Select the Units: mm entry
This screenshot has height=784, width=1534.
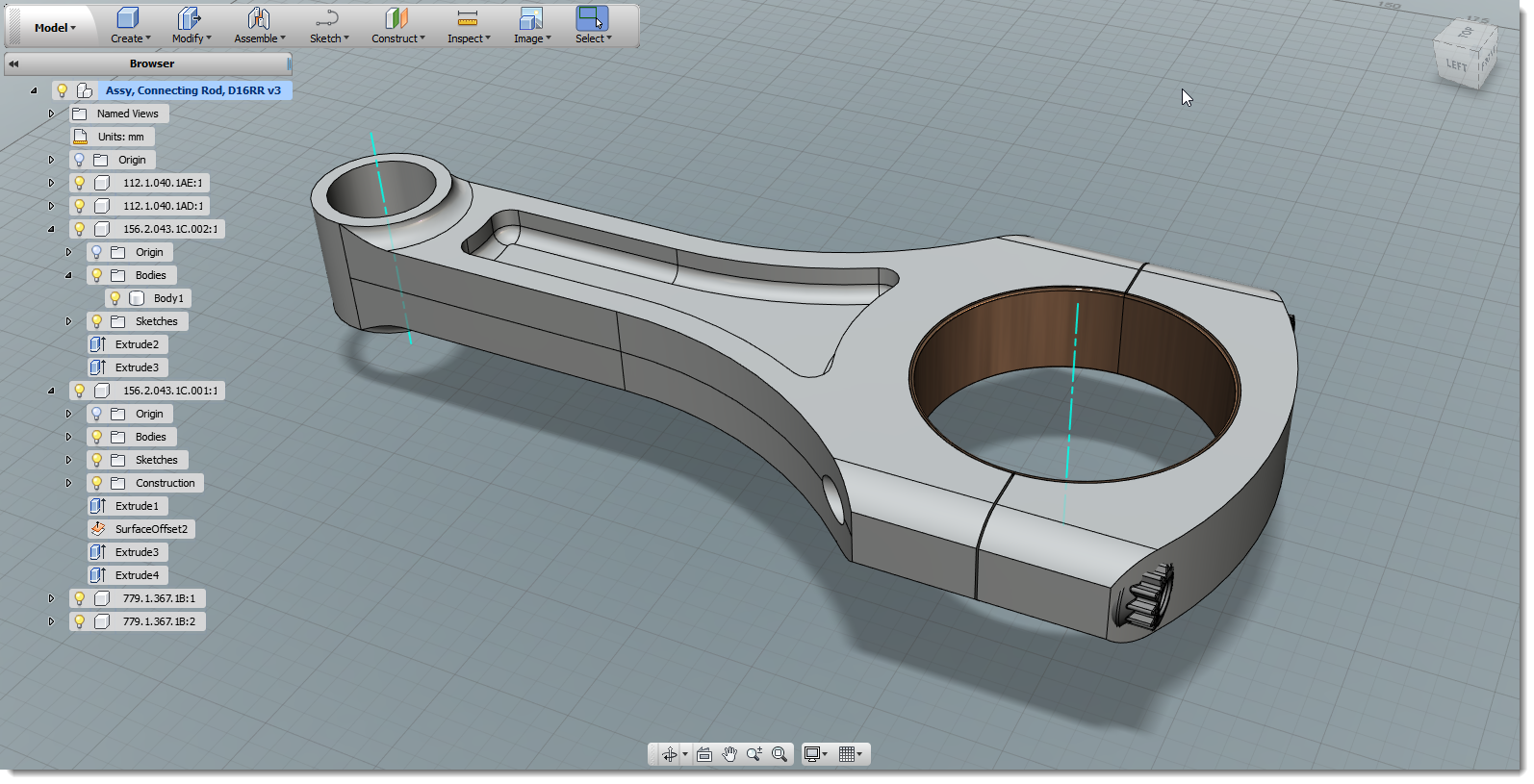113,137
